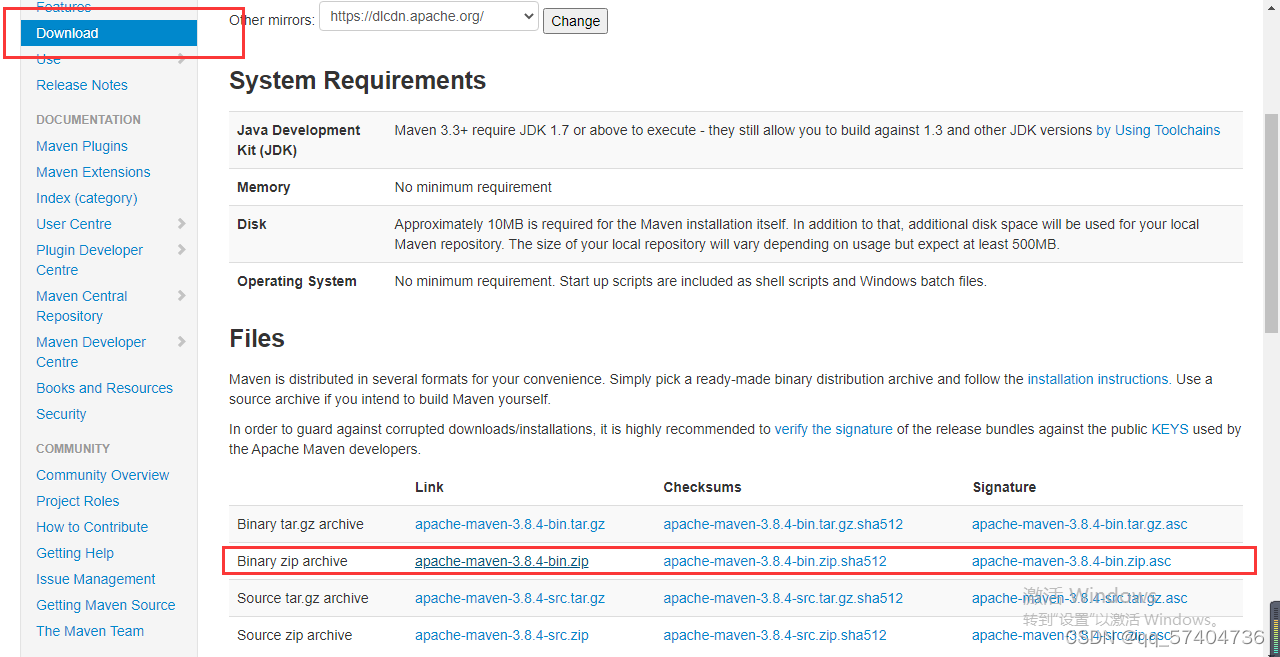
Task: Open the installation instructions link
Action: tap(1098, 379)
